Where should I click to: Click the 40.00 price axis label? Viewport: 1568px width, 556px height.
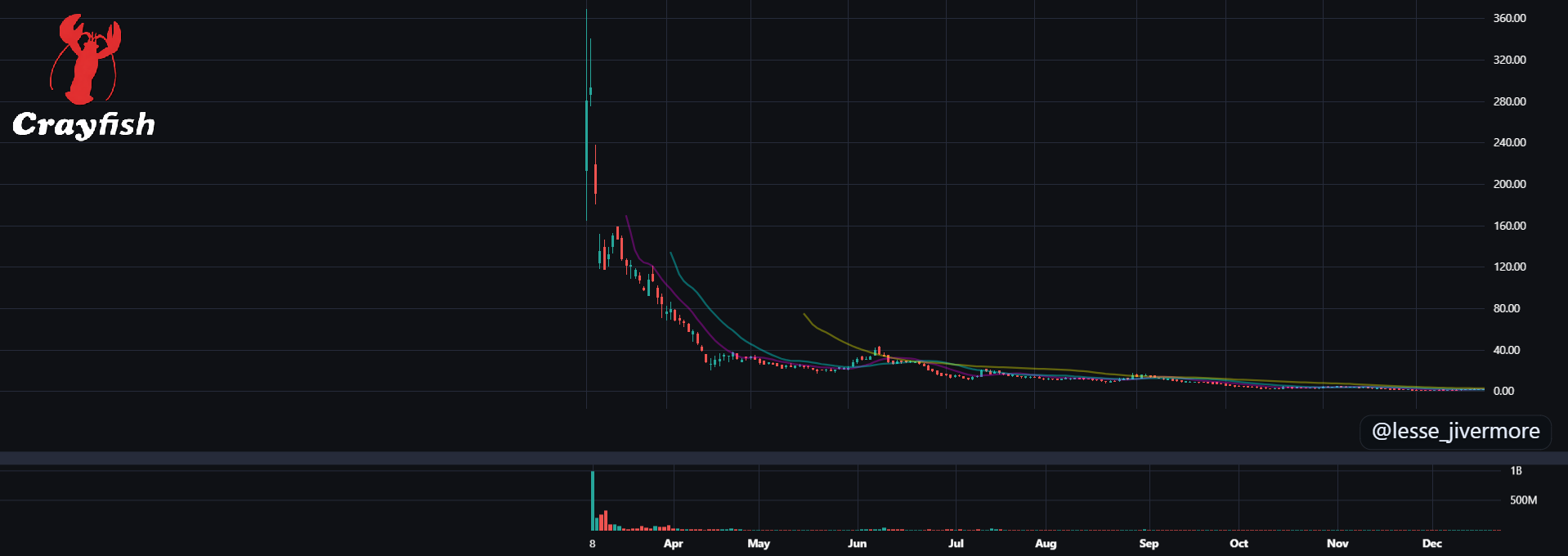pos(1507,350)
